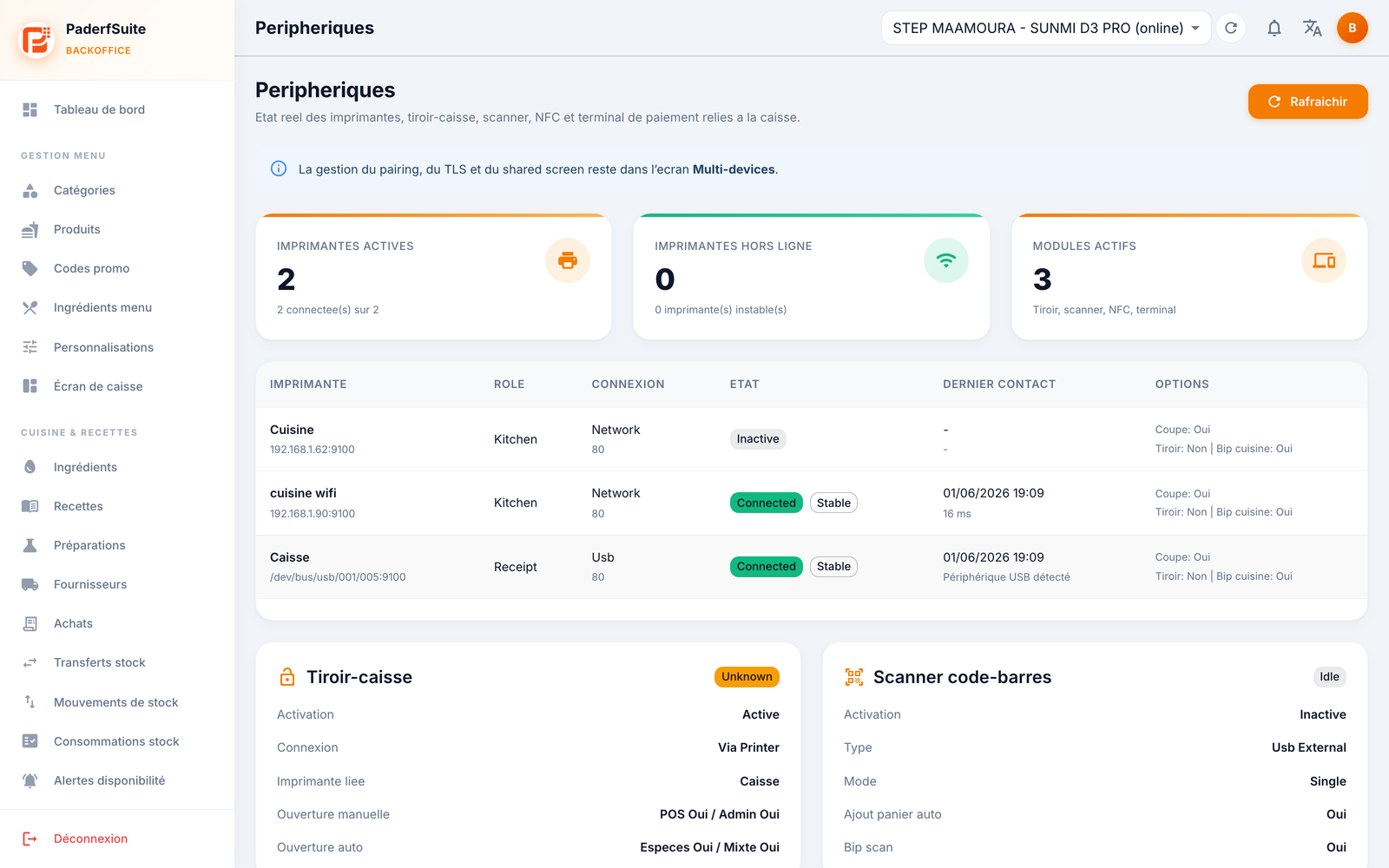
Task: Click the Unknown status badge on Tiroir-caisse
Action: click(x=747, y=677)
